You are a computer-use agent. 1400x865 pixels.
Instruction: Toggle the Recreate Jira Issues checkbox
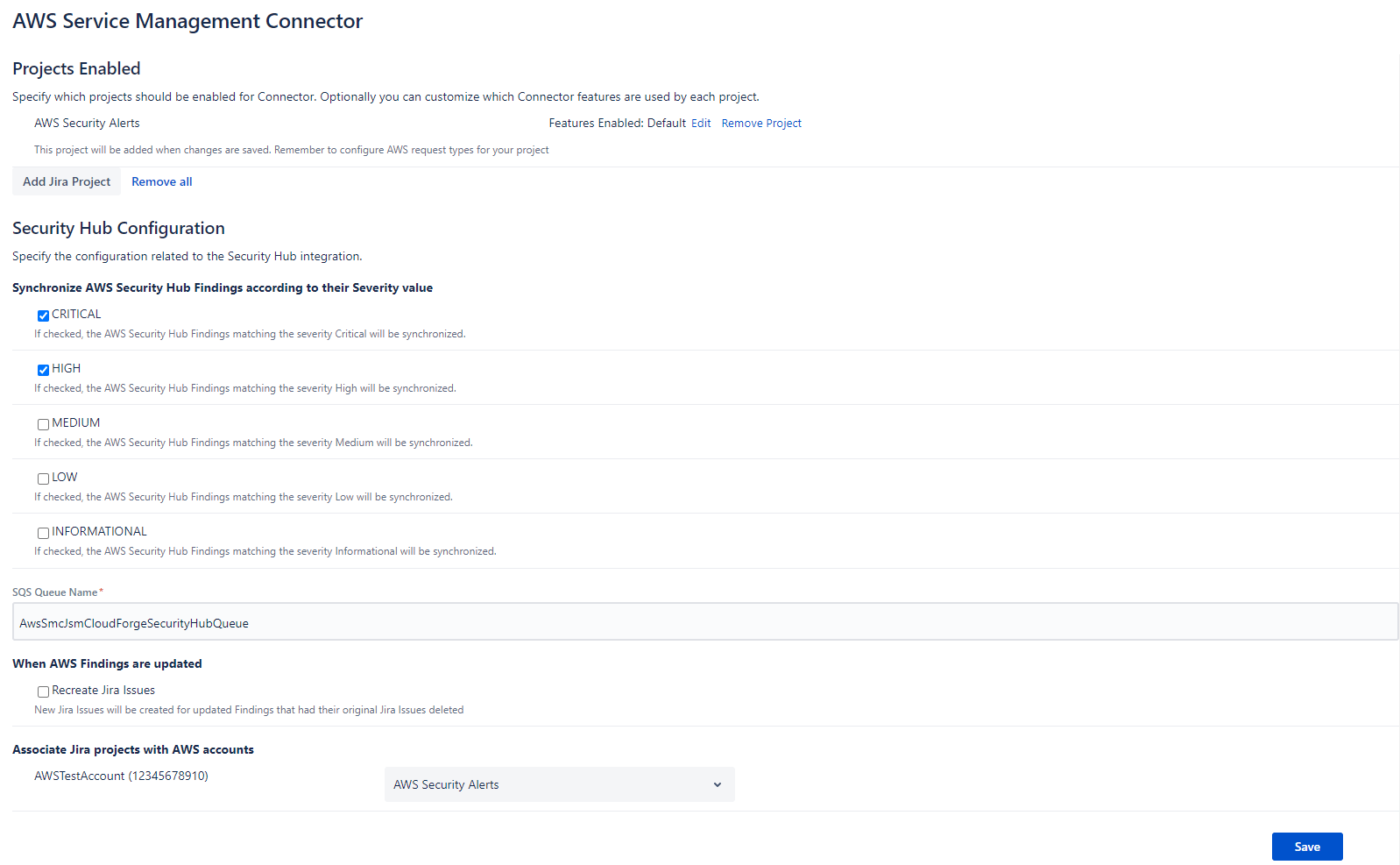coord(43,691)
